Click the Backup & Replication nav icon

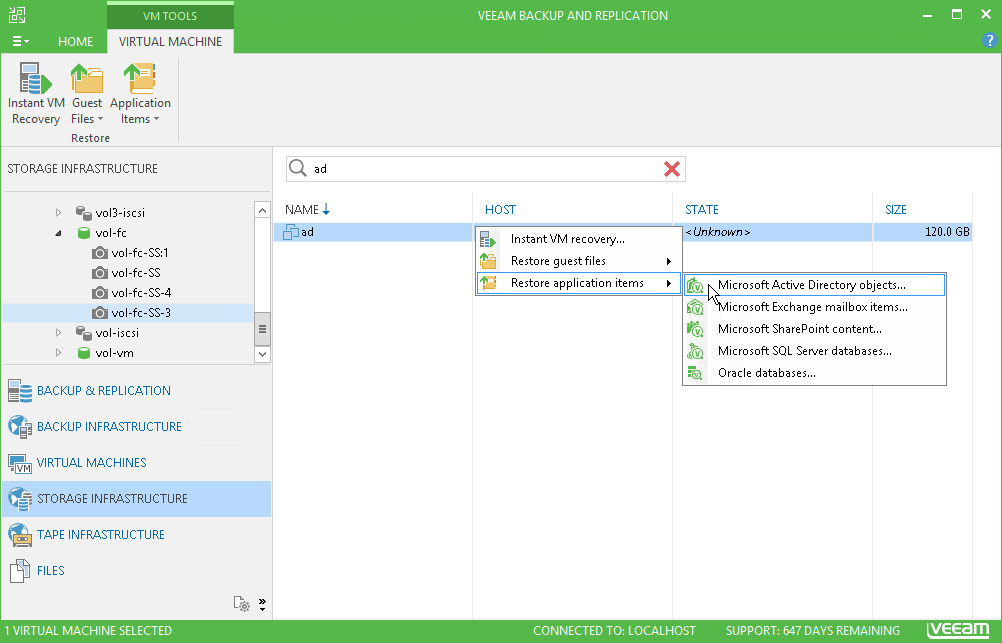pyautogui.click(x=20, y=391)
